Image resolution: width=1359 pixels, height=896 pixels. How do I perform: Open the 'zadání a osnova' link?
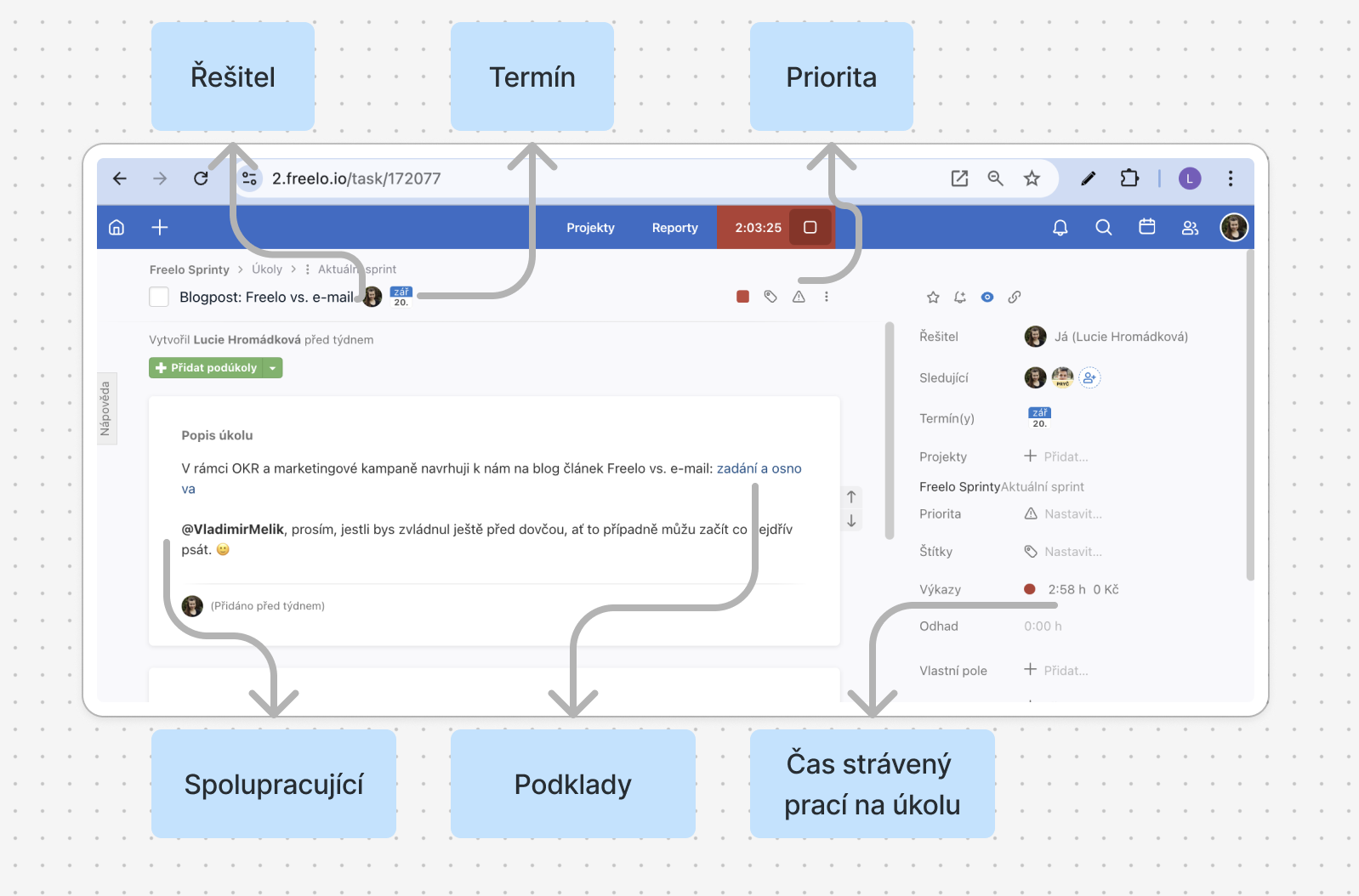point(759,468)
